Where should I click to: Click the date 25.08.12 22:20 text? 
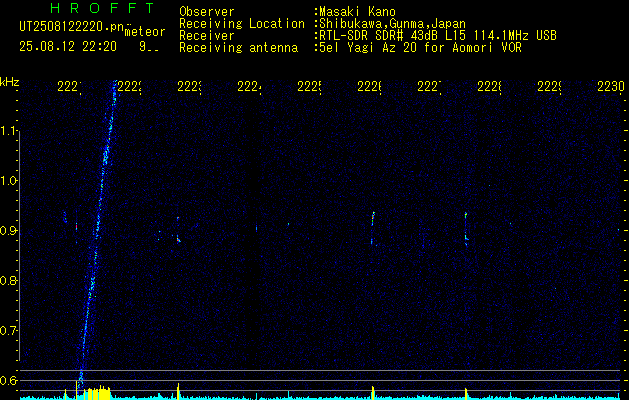68,47
